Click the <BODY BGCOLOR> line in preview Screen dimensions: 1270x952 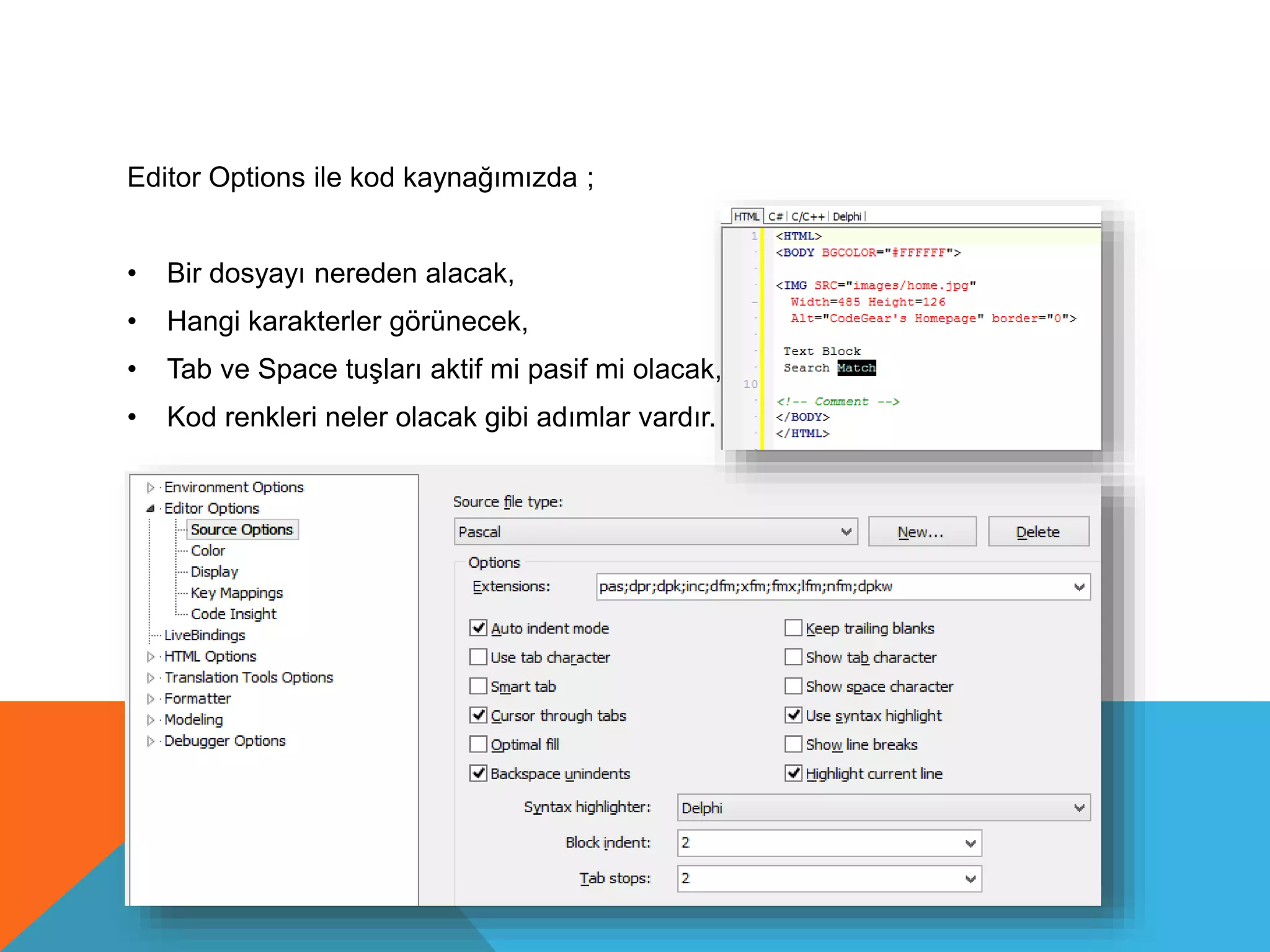[x=868, y=253]
